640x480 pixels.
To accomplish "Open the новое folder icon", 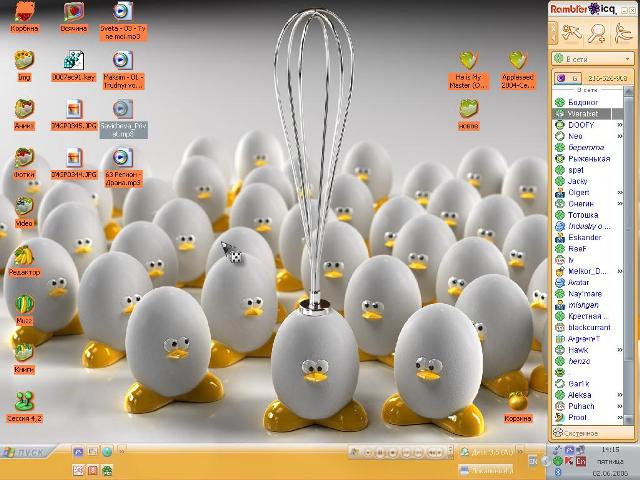I will click(468, 114).
